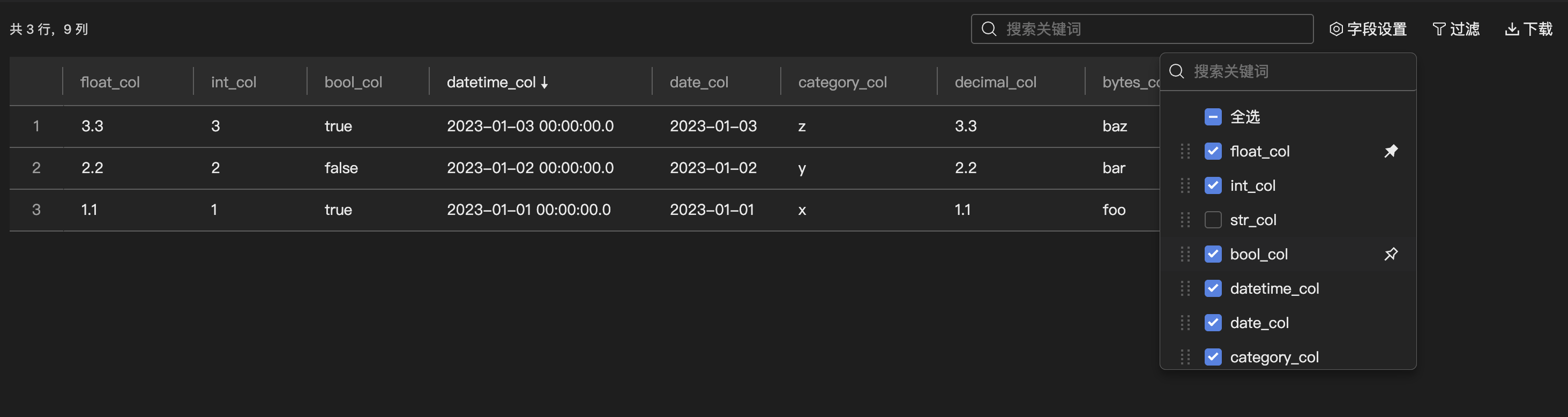
Task: Click the pin icon next to bool_col
Action: (1391, 254)
